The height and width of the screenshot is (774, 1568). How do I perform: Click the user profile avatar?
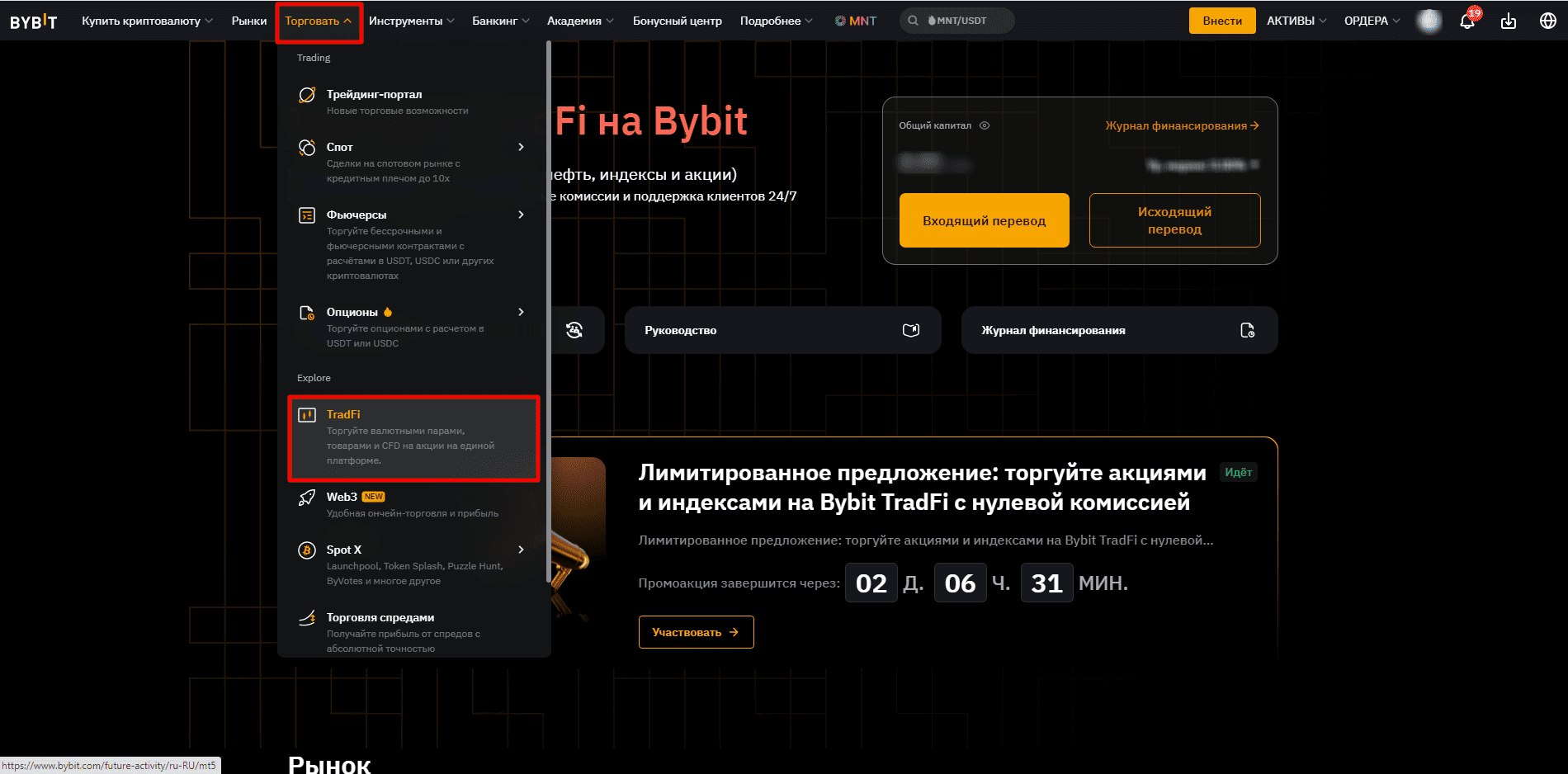tap(1429, 21)
